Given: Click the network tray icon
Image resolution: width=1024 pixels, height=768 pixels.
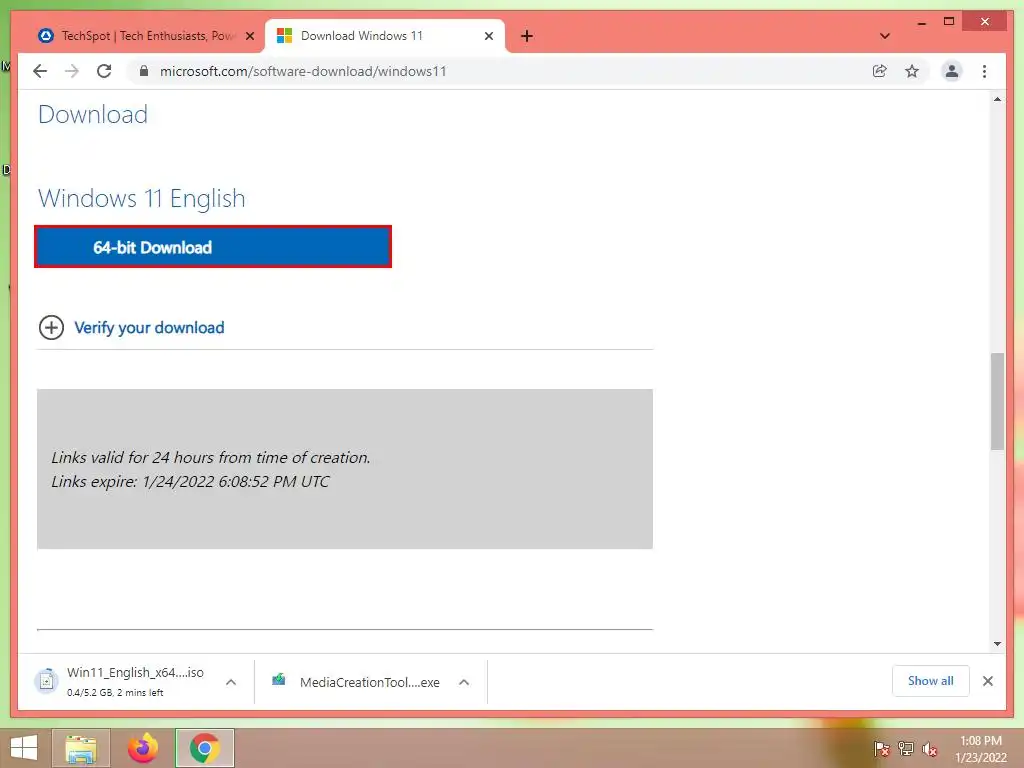Looking at the screenshot, I should [905, 749].
